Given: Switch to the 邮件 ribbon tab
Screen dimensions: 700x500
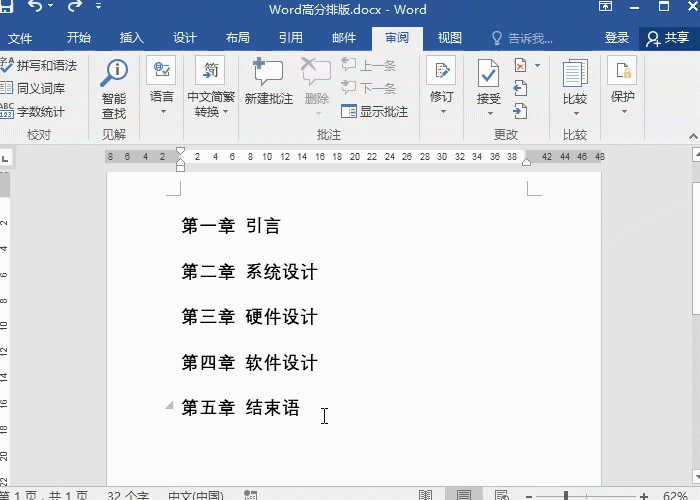Looking at the screenshot, I should 344,38.
